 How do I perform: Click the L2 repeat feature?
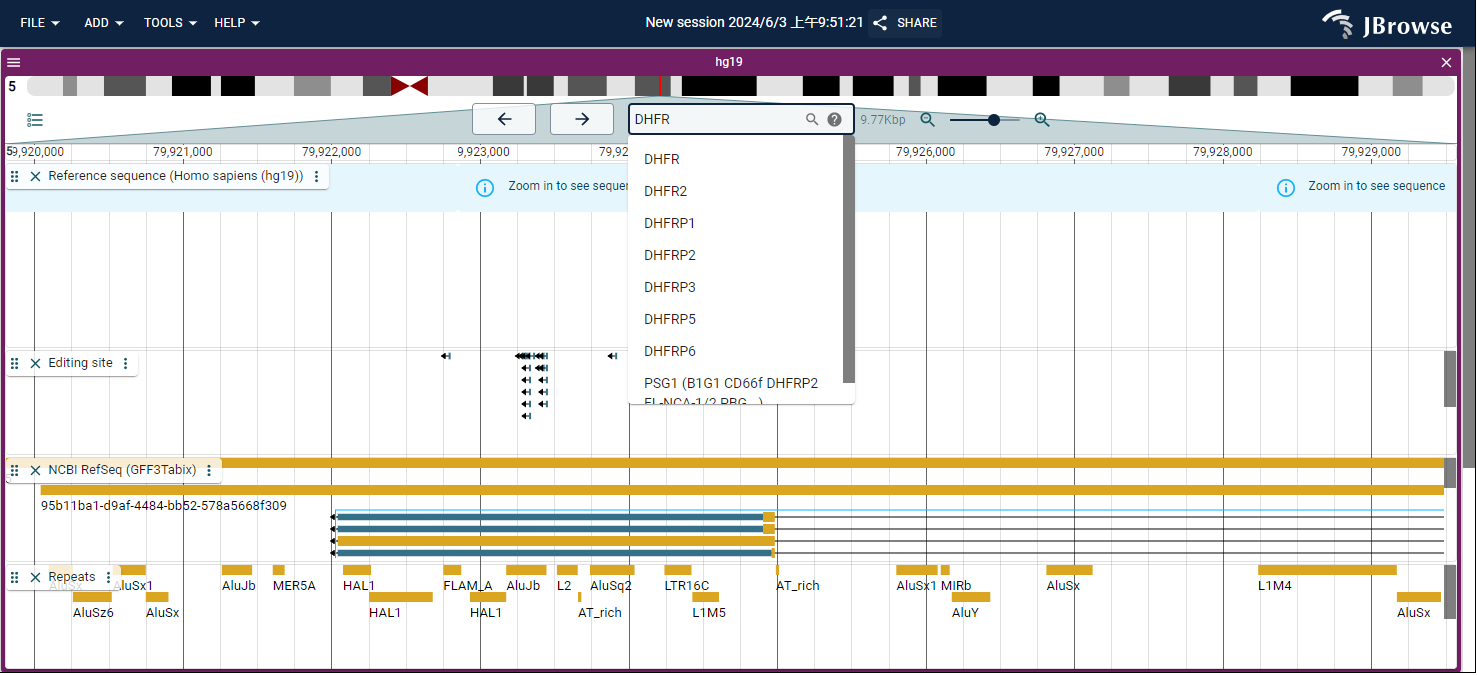pos(567,570)
